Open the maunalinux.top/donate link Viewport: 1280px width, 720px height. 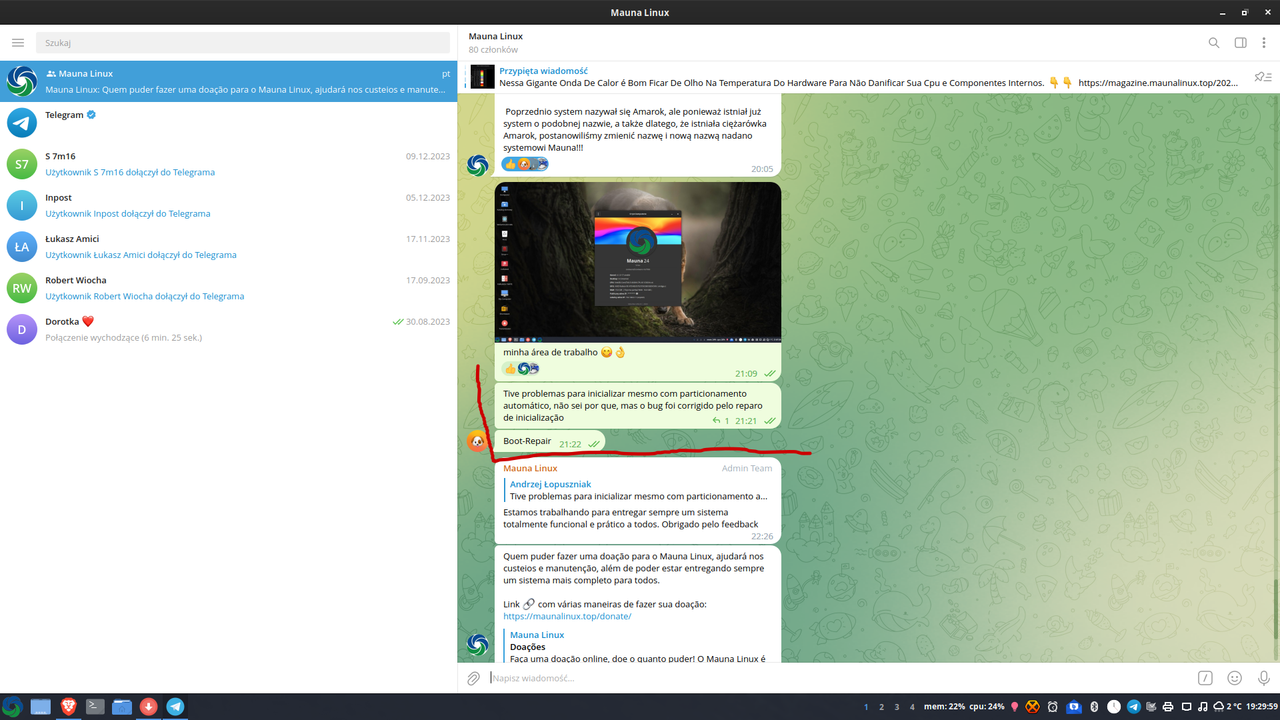(567, 616)
